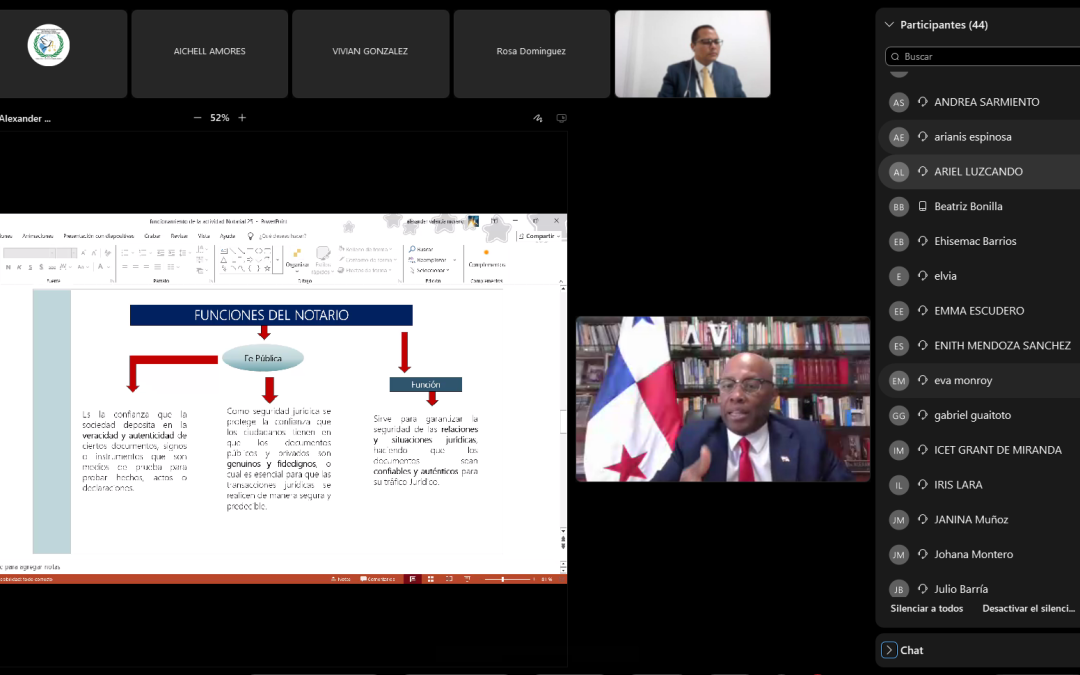Expand the Chat panel
The width and height of the screenshot is (1080, 675).
pyautogui.click(x=889, y=650)
